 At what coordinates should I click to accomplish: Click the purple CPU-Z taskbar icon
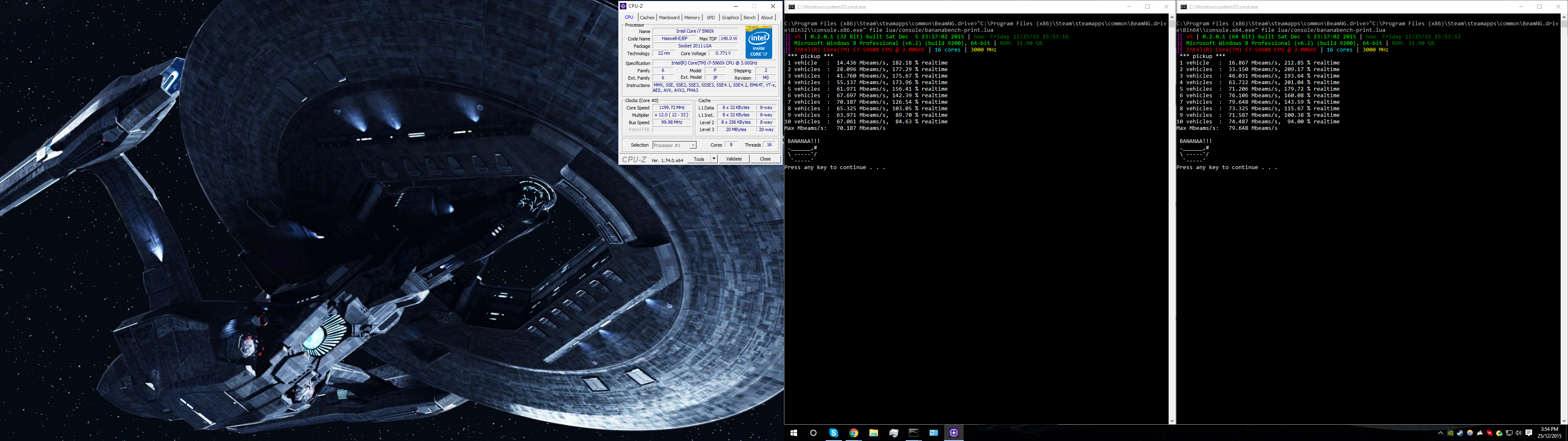954,433
